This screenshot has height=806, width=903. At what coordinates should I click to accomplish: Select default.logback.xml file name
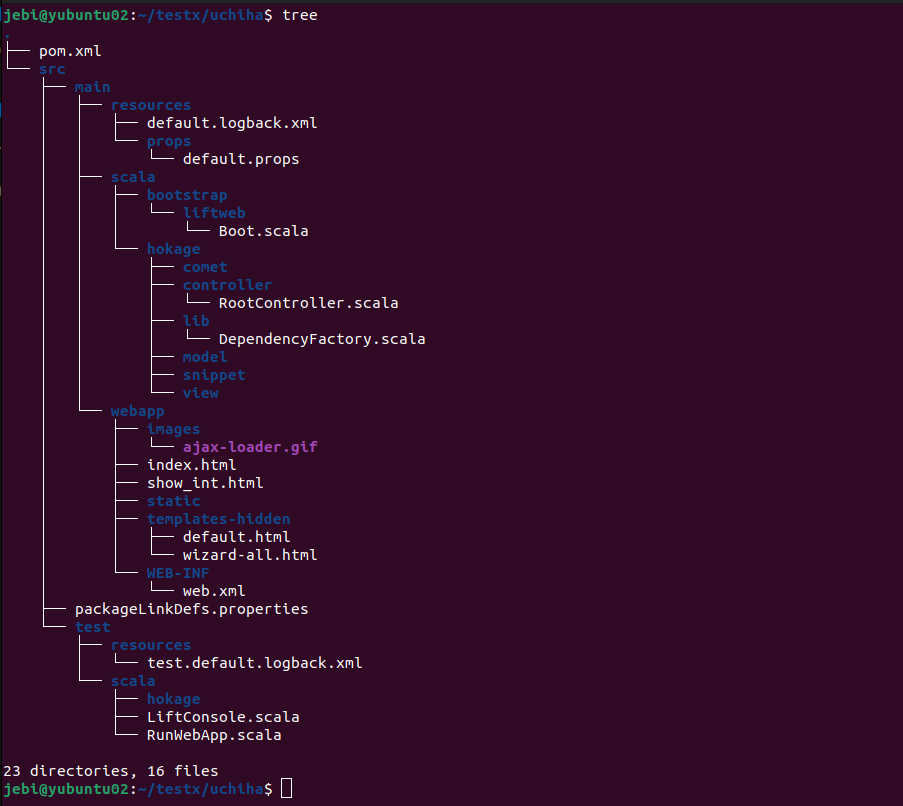[232, 123]
